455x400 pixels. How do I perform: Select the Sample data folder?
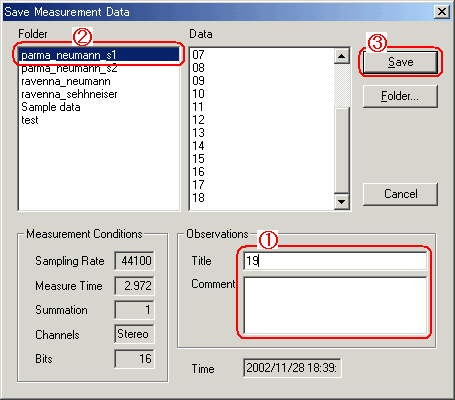click(x=99, y=107)
